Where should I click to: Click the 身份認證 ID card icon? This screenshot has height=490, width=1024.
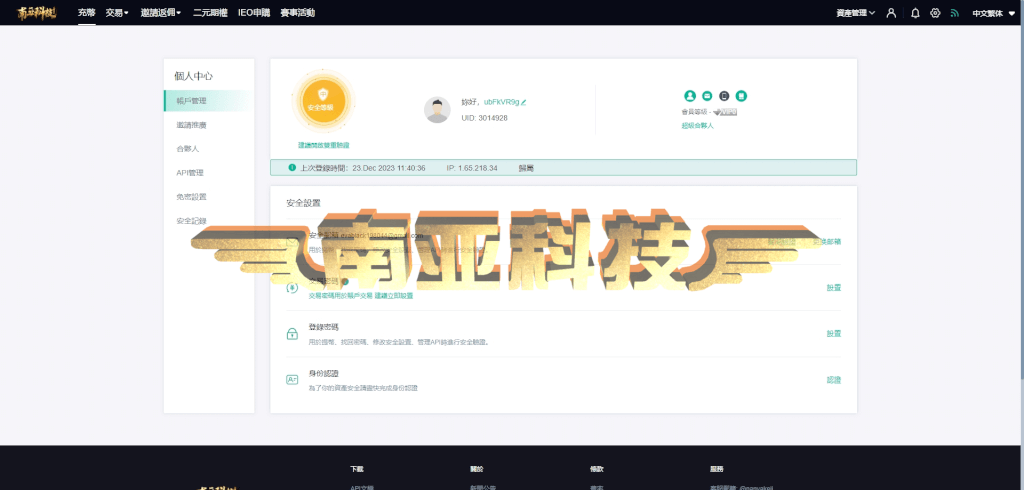(x=292, y=380)
